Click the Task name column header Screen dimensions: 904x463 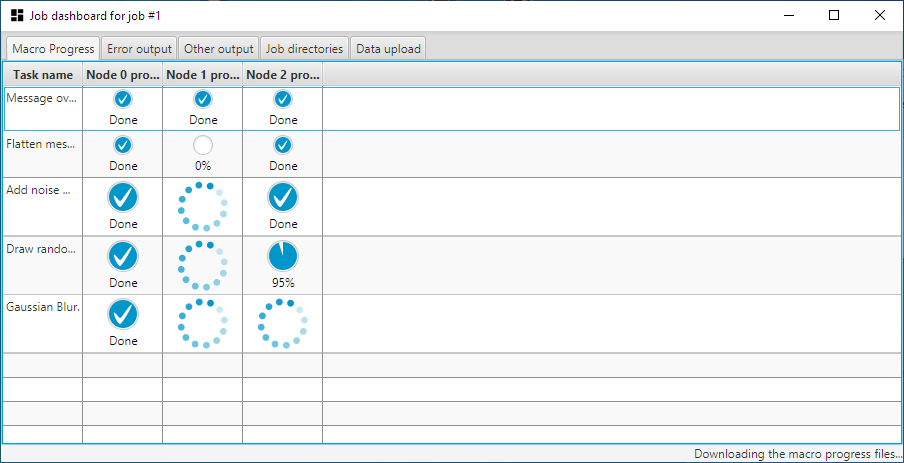(x=43, y=75)
